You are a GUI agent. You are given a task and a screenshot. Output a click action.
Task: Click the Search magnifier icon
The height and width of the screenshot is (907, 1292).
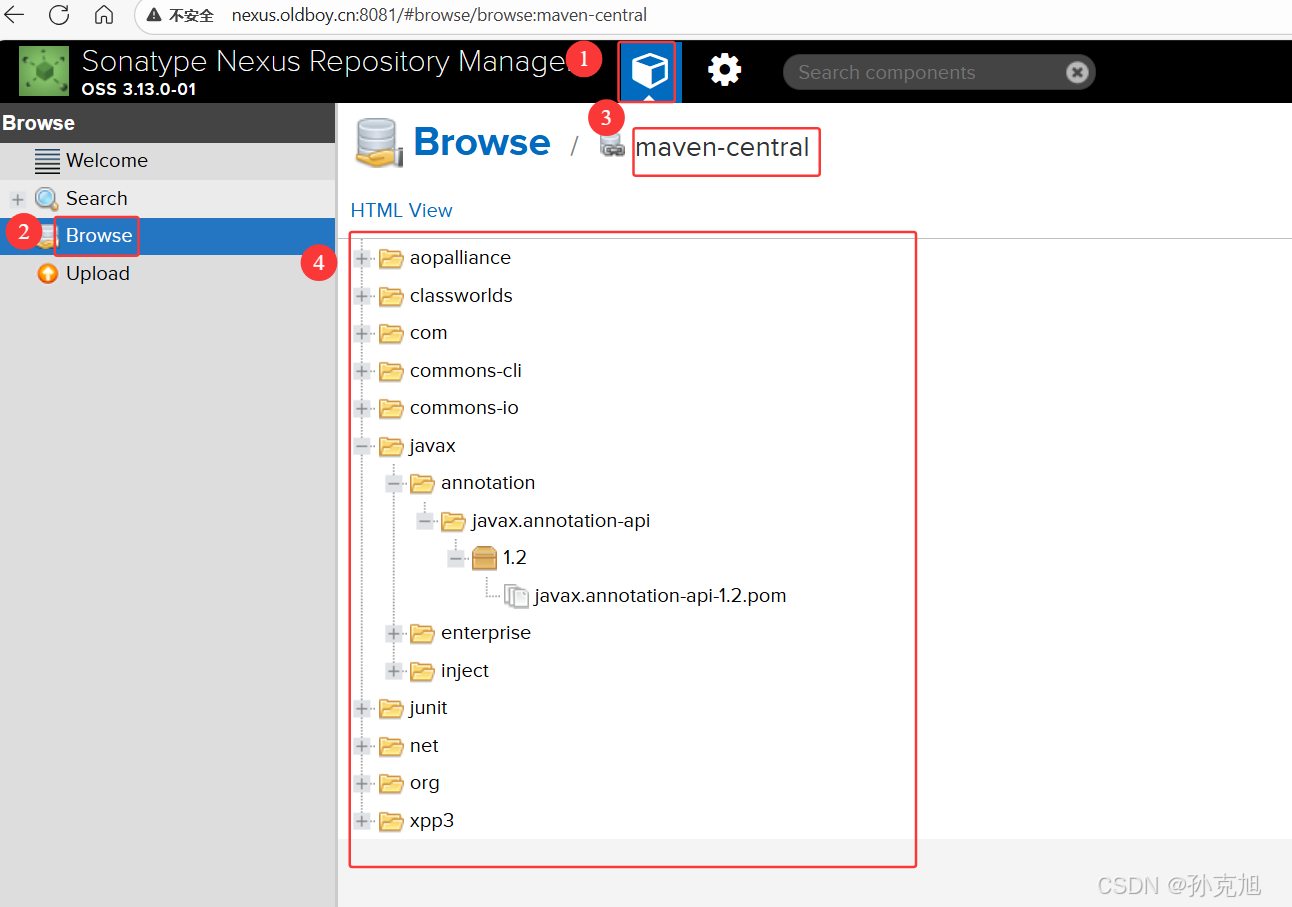click(x=47, y=198)
